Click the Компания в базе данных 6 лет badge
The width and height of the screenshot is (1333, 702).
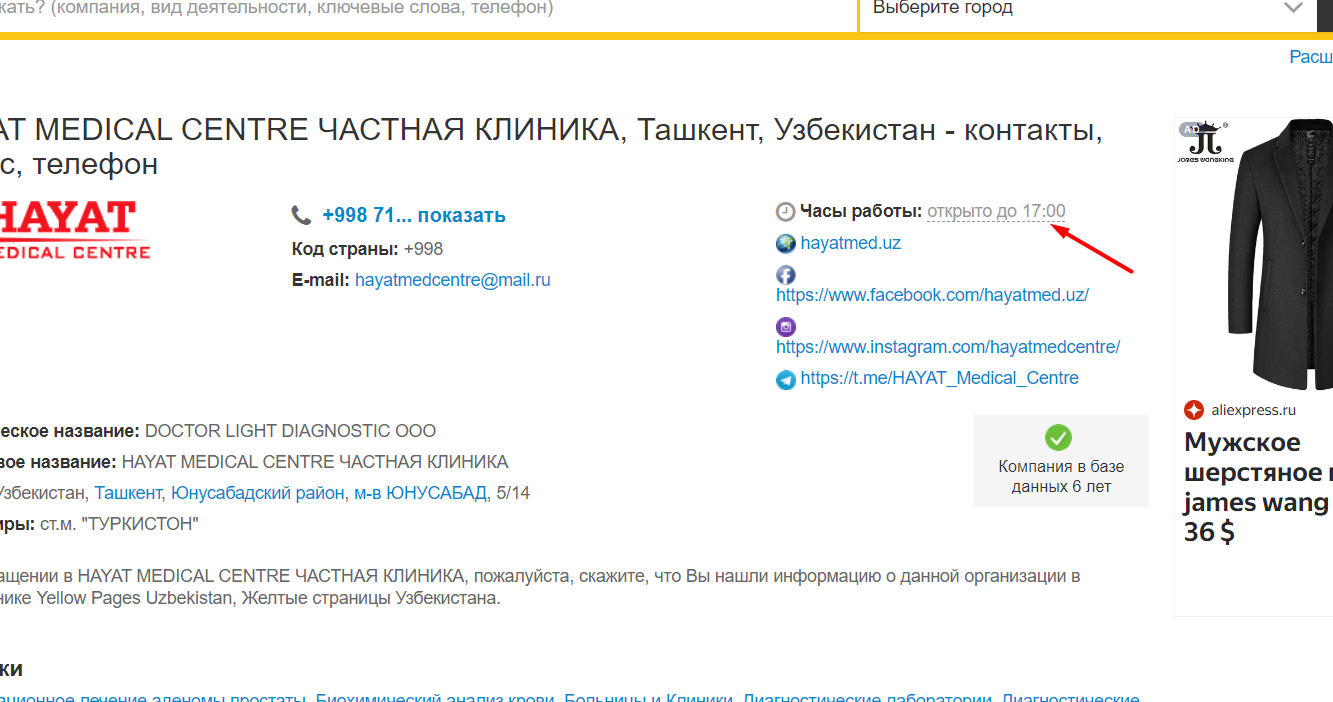coord(1061,461)
